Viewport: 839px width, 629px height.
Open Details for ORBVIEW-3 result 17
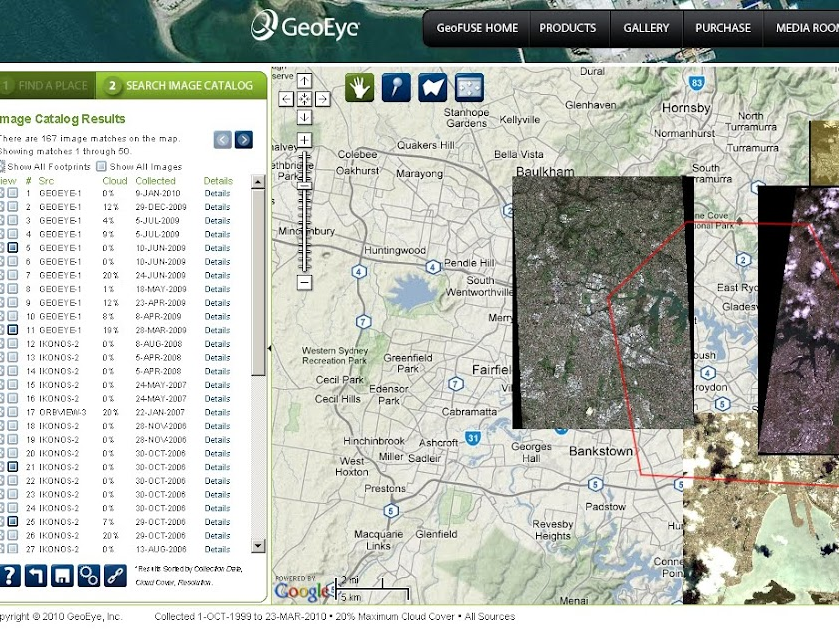pos(217,412)
